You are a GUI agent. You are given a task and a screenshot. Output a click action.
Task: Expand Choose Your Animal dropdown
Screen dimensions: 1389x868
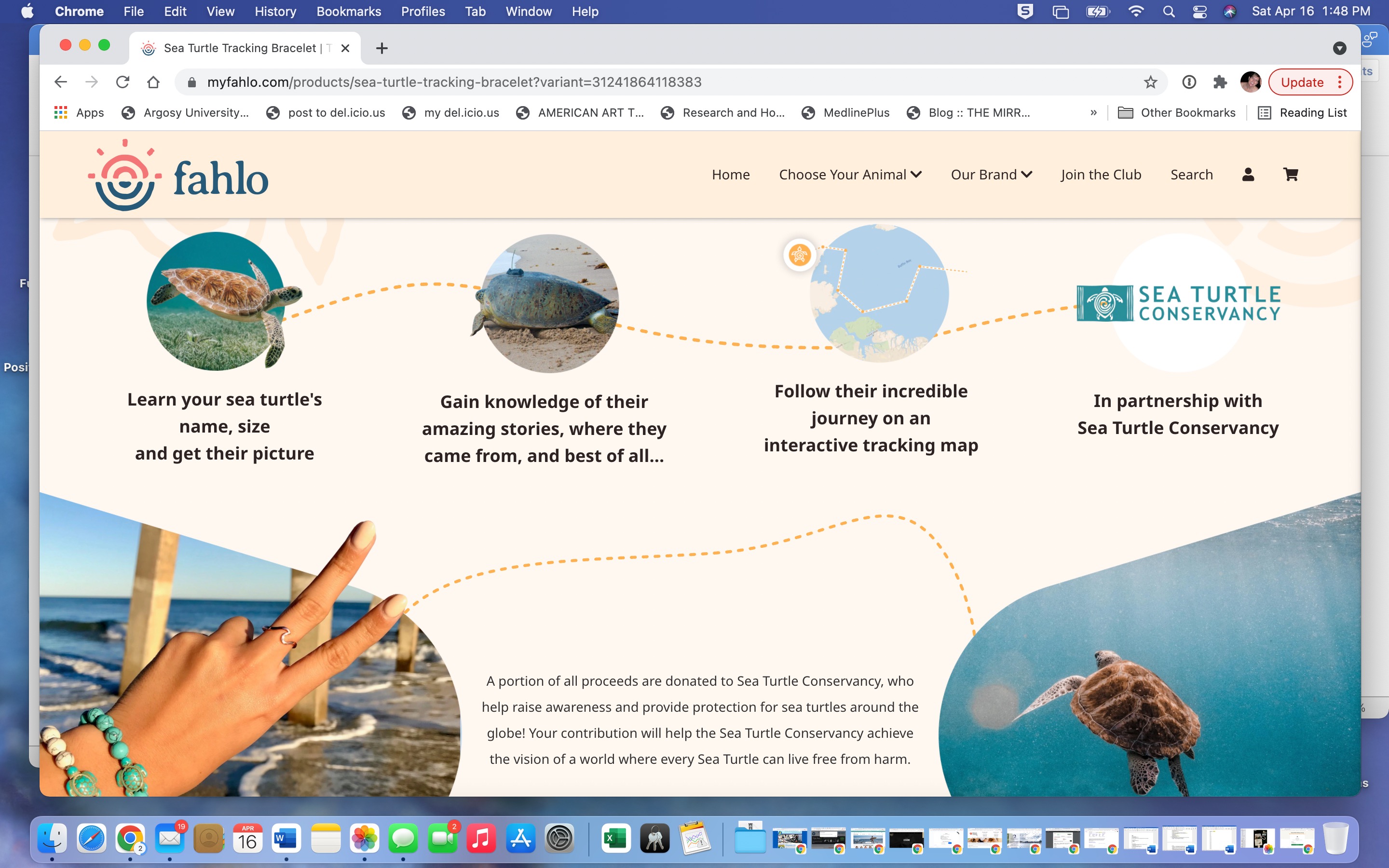point(850,175)
